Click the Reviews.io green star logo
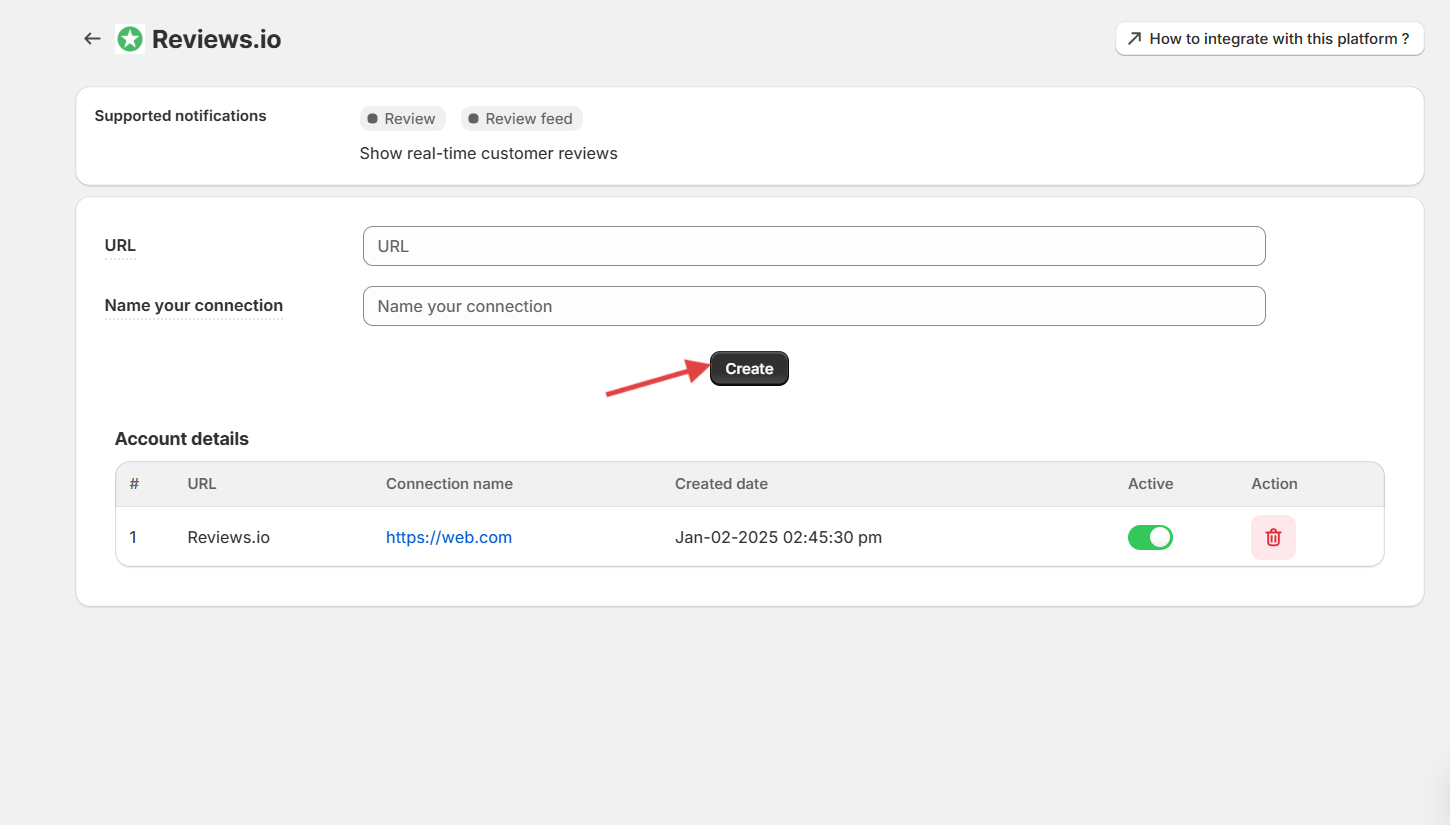1450x825 pixels. click(x=130, y=39)
